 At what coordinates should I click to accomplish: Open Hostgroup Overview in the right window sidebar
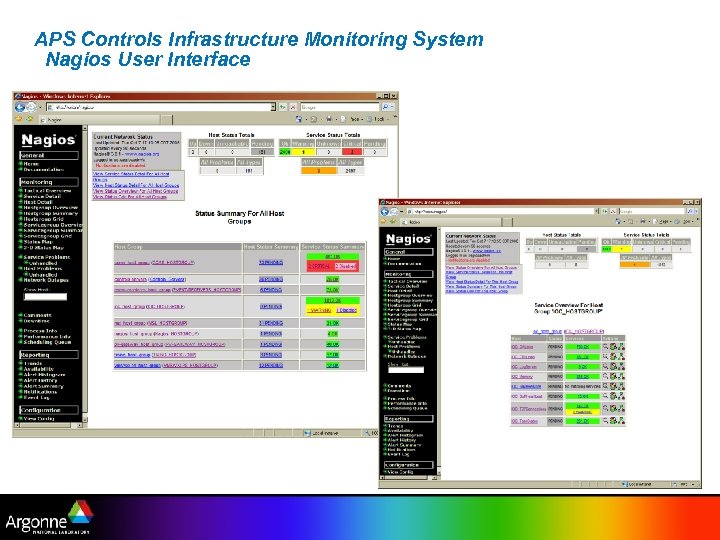410,296
